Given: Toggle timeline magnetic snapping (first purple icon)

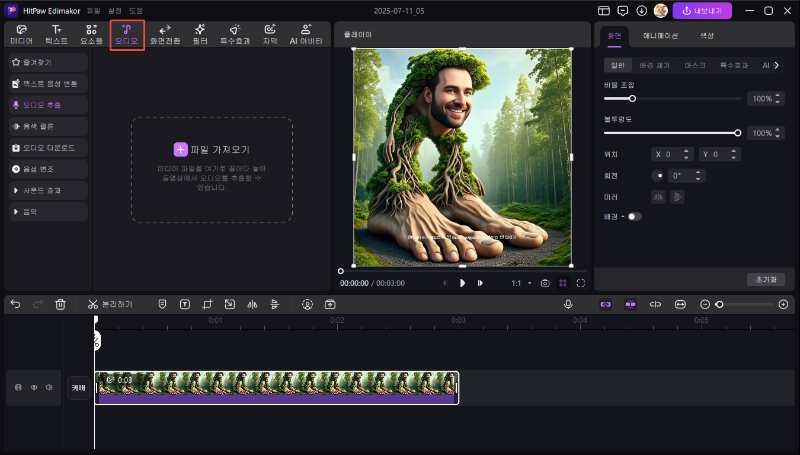Looking at the screenshot, I should pyautogui.click(x=606, y=305).
